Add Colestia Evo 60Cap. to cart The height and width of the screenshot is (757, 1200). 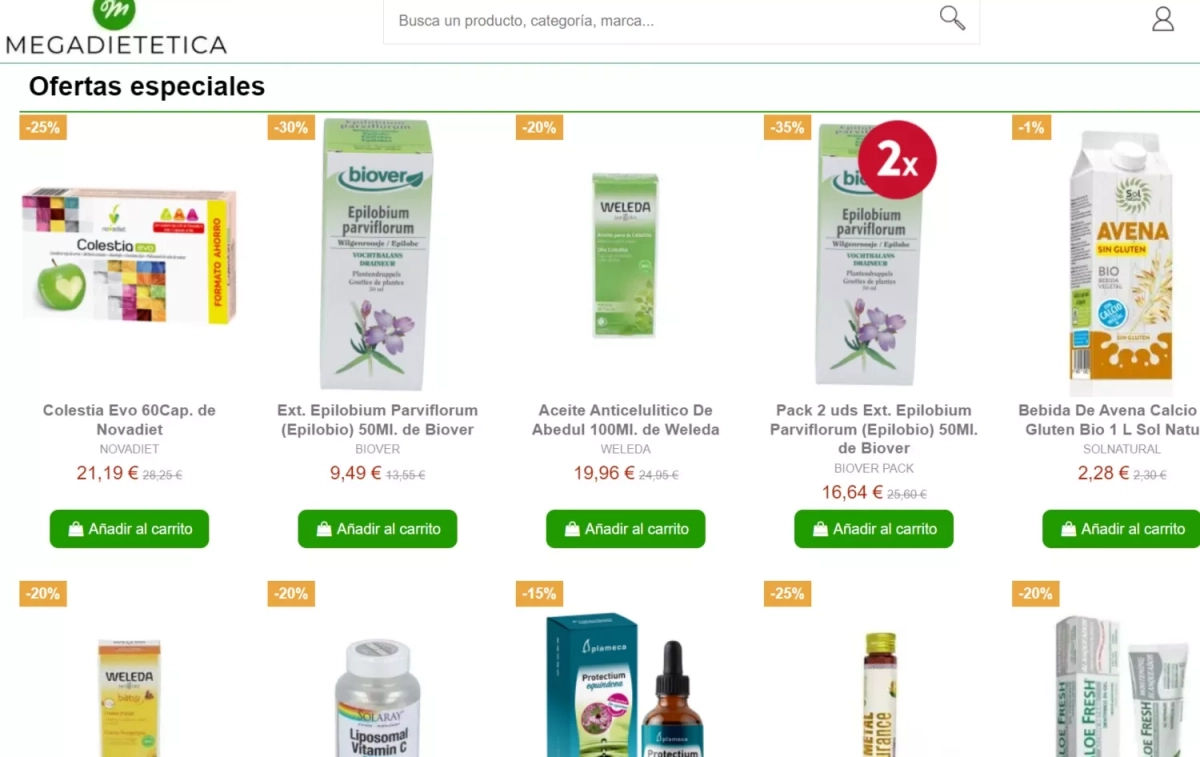[129, 529]
